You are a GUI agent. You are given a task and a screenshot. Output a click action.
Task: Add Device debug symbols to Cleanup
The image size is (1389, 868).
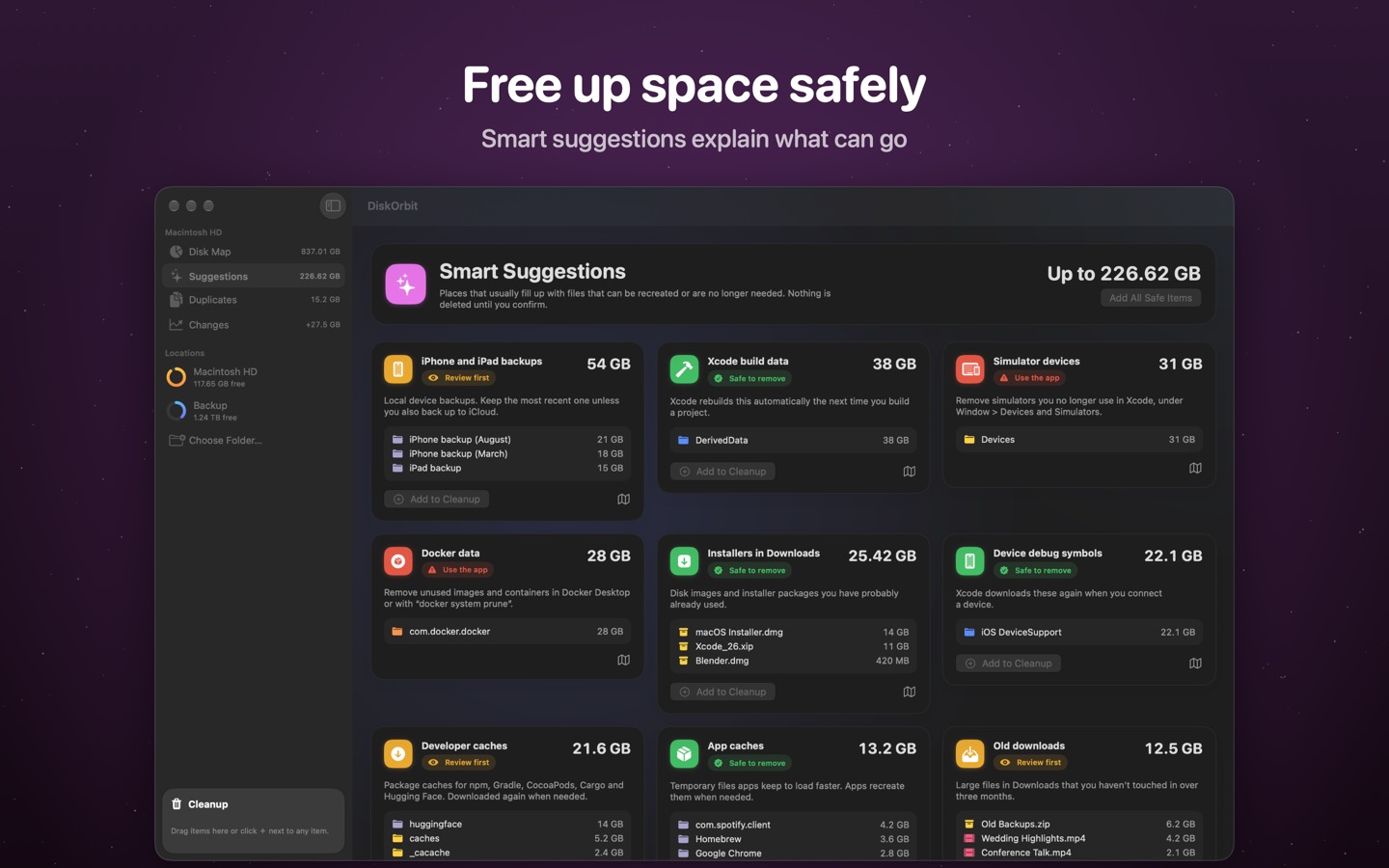coord(1009,664)
